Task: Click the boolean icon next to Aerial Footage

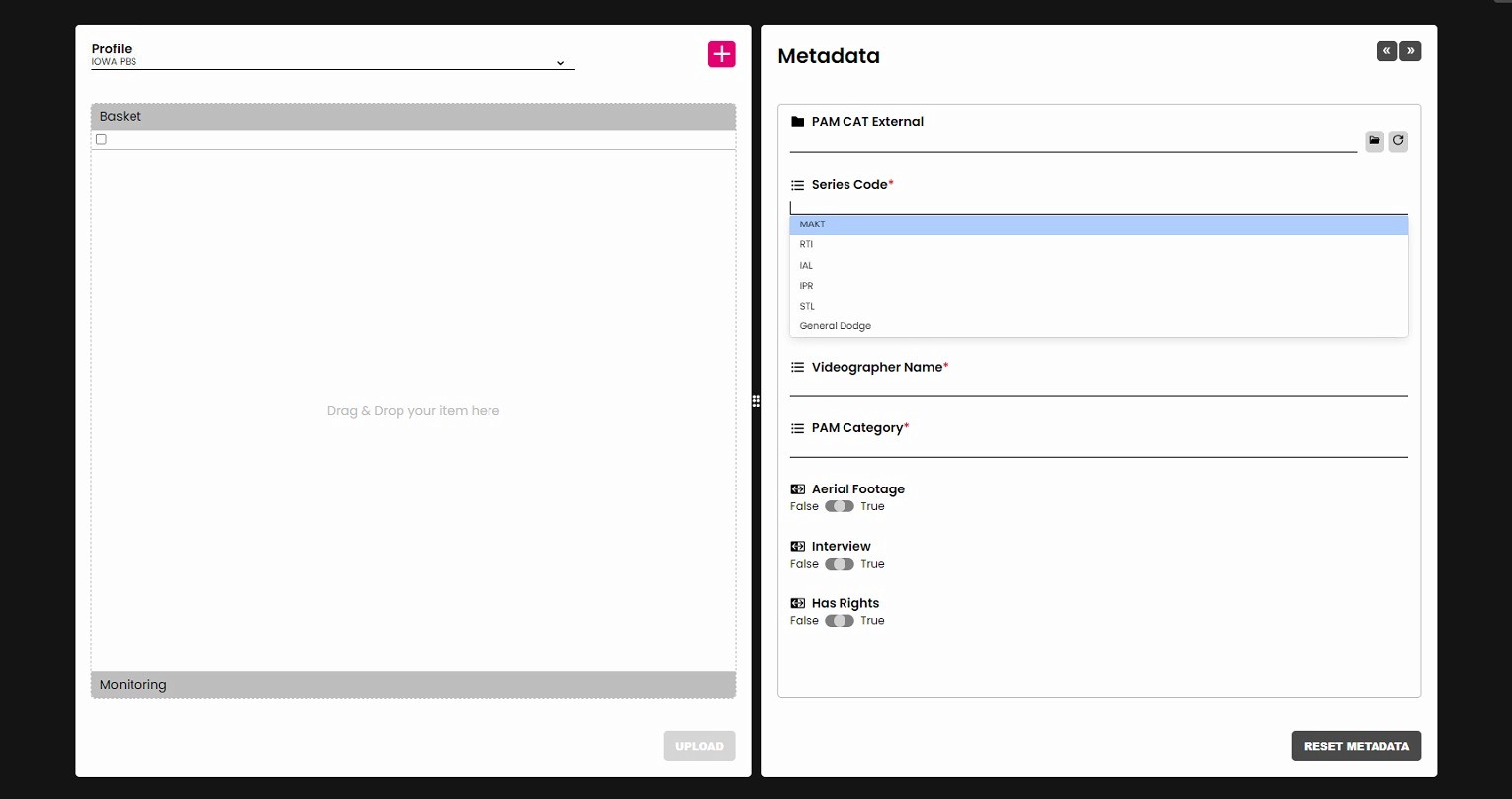Action: [x=797, y=488]
